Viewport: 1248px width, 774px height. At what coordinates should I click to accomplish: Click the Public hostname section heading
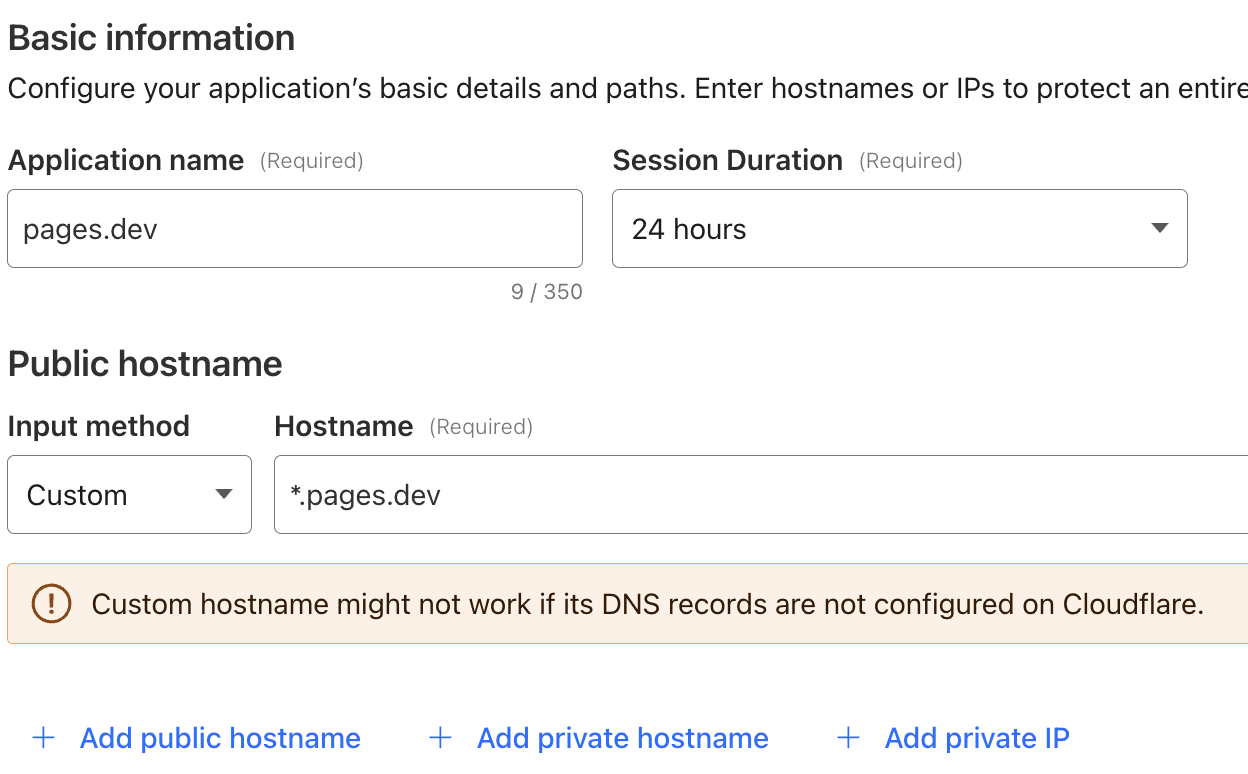(x=145, y=364)
